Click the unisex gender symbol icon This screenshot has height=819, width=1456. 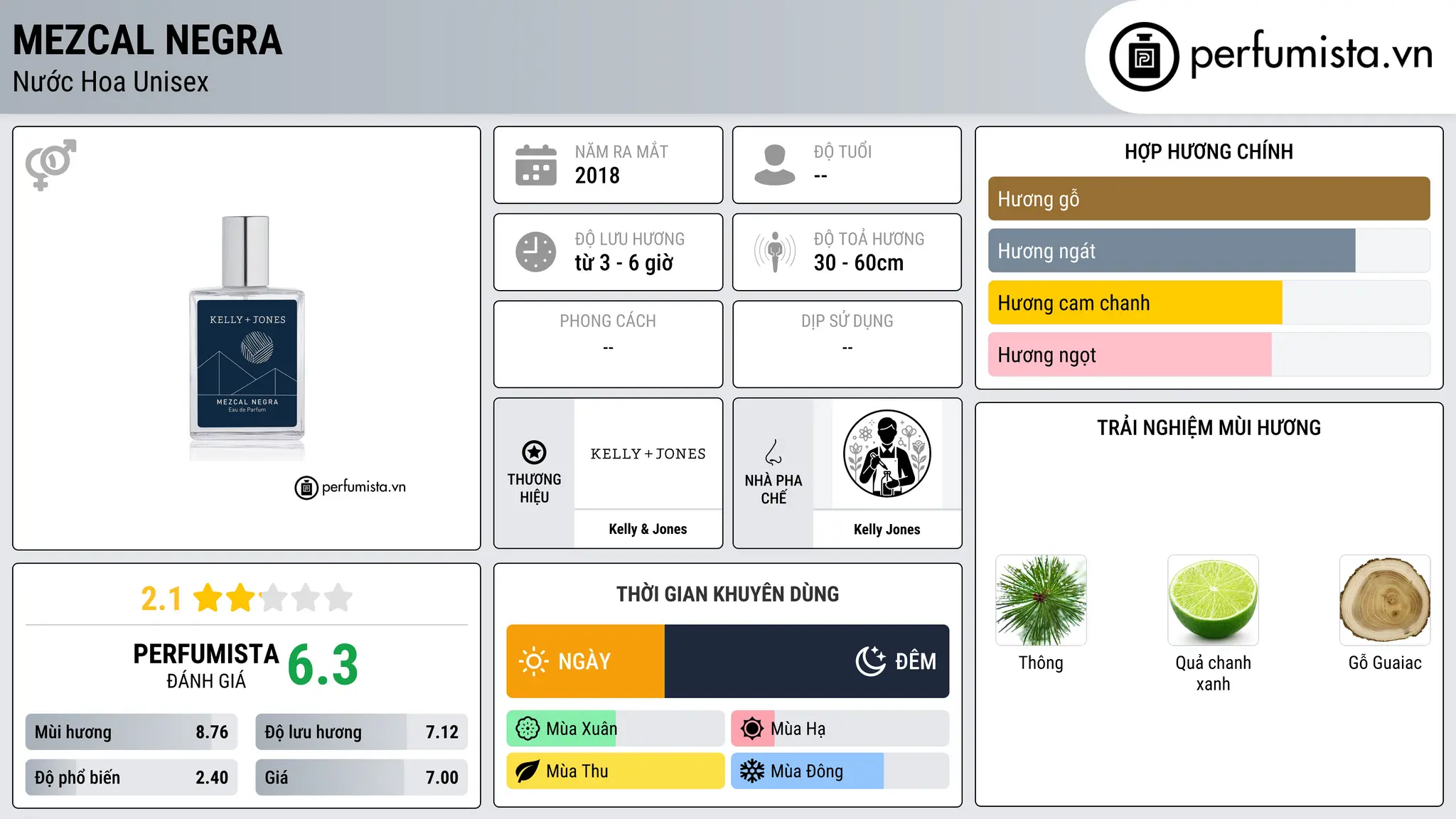point(50,165)
